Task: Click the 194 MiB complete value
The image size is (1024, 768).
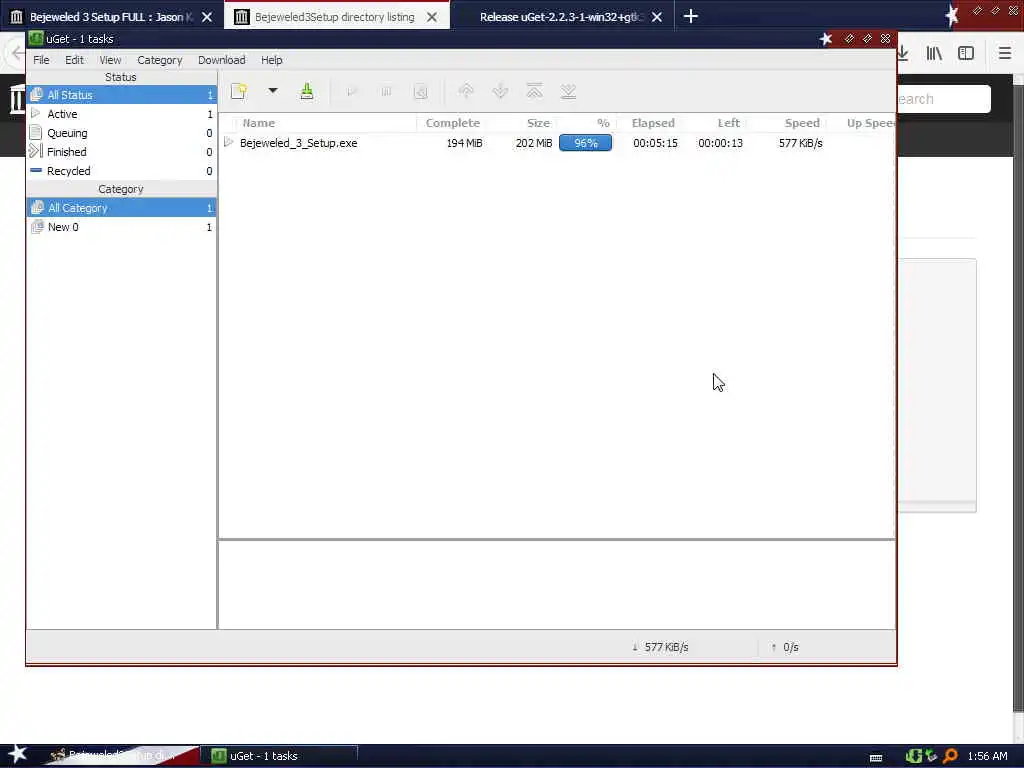Action: (464, 143)
